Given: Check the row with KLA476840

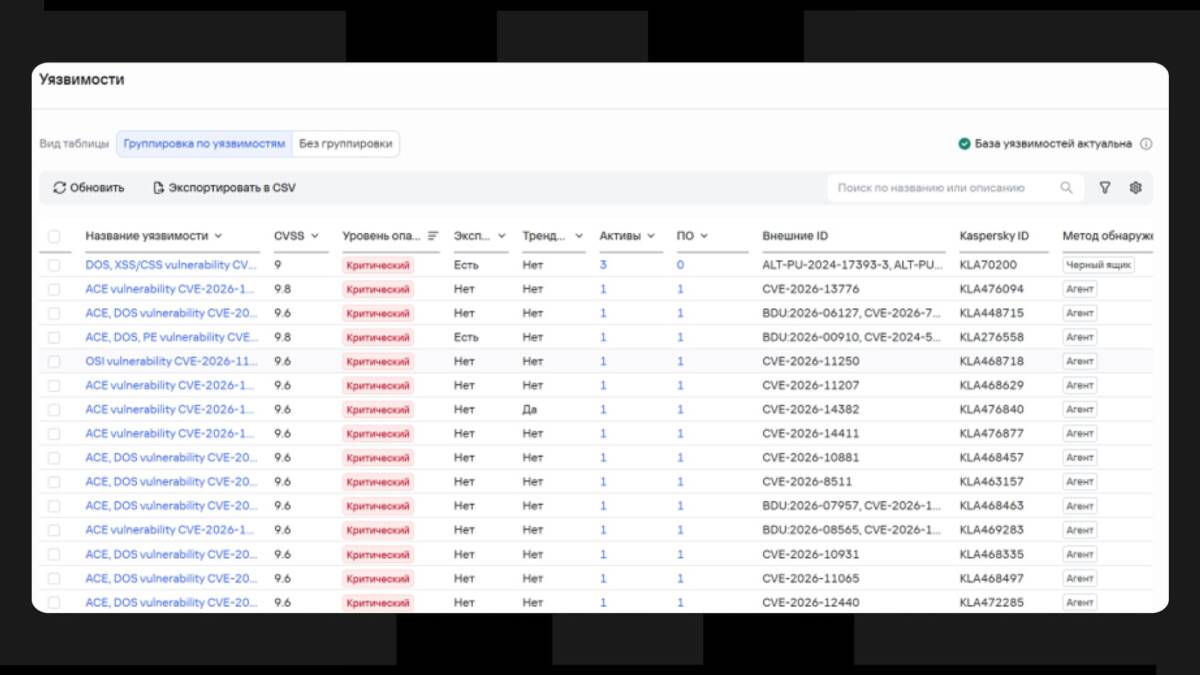Looking at the screenshot, I should [x=54, y=410].
